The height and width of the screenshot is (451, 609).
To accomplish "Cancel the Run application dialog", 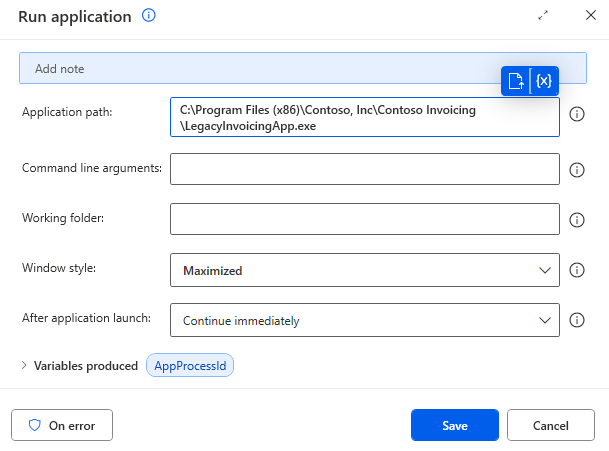I will tap(551, 425).
